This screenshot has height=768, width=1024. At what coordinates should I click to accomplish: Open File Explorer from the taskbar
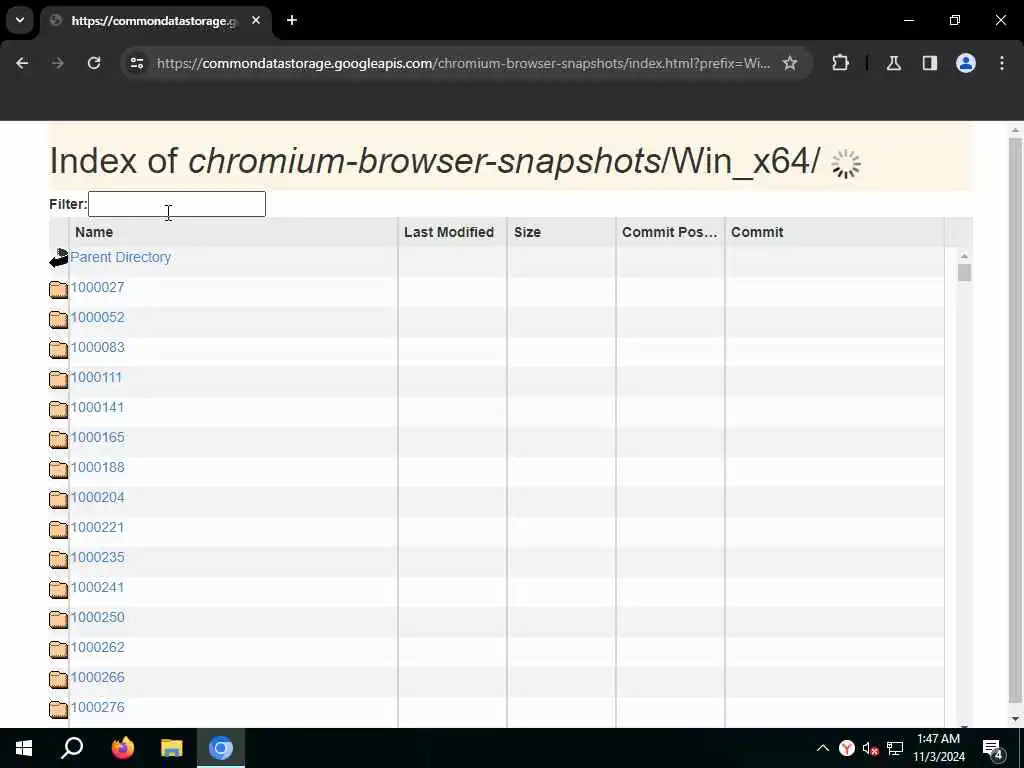(x=172, y=748)
